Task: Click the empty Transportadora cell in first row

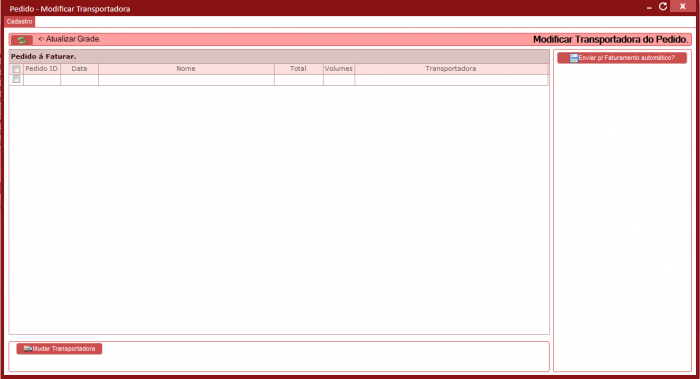Action: [x=451, y=80]
